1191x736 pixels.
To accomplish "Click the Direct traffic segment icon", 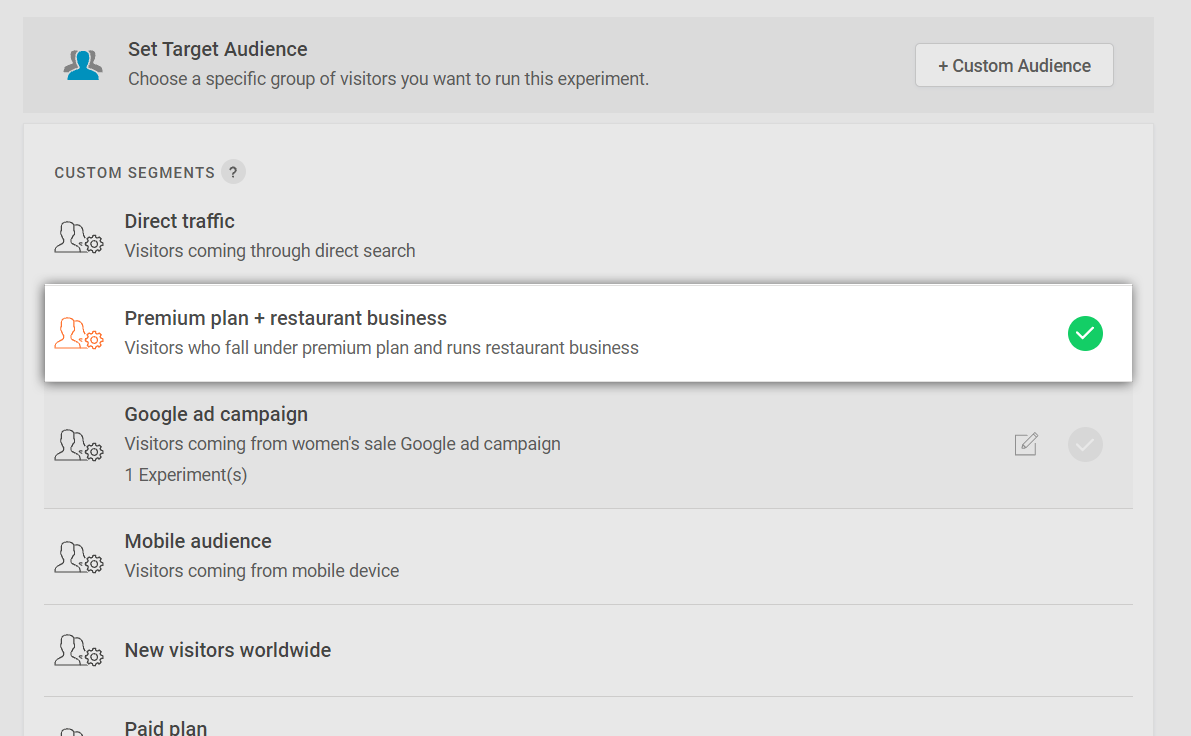I will pyautogui.click(x=79, y=237).
